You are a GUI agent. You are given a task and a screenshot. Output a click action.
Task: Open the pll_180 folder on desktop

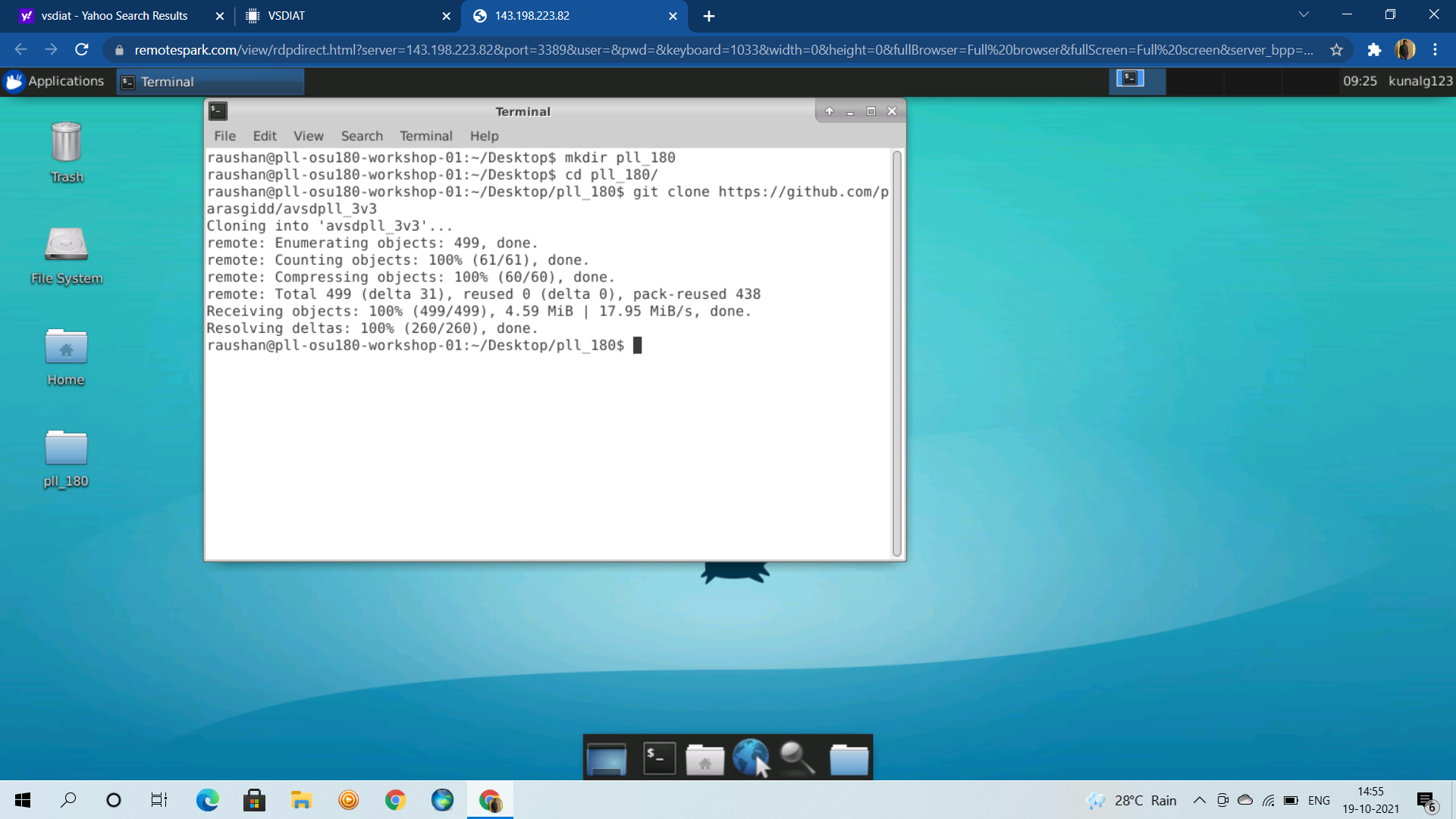pos(66,458)
